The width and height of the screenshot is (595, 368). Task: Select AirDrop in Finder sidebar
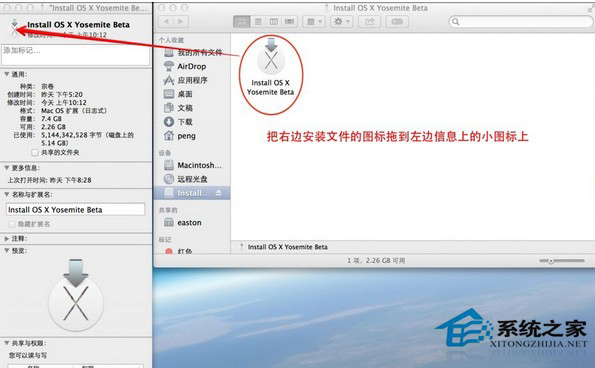(192, 66)
